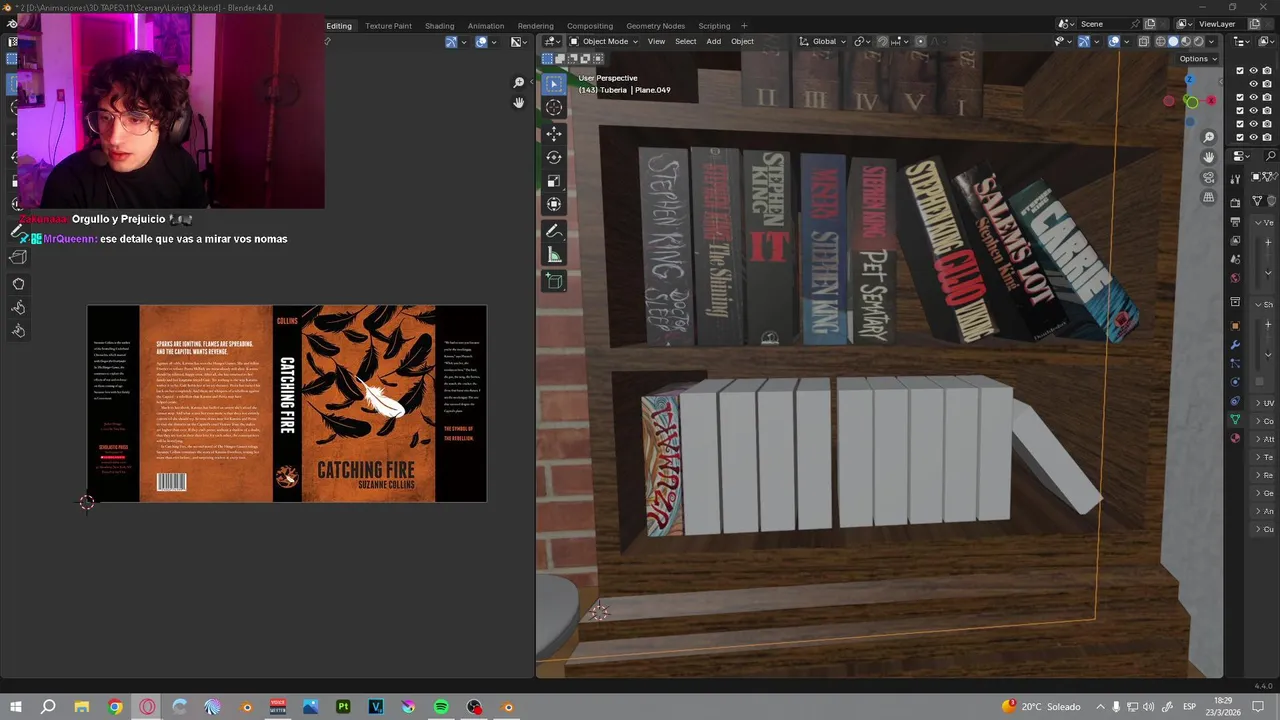Select the Move tool in 3D viewport
Screen dimensions: 1280x720
click(554, 133)
